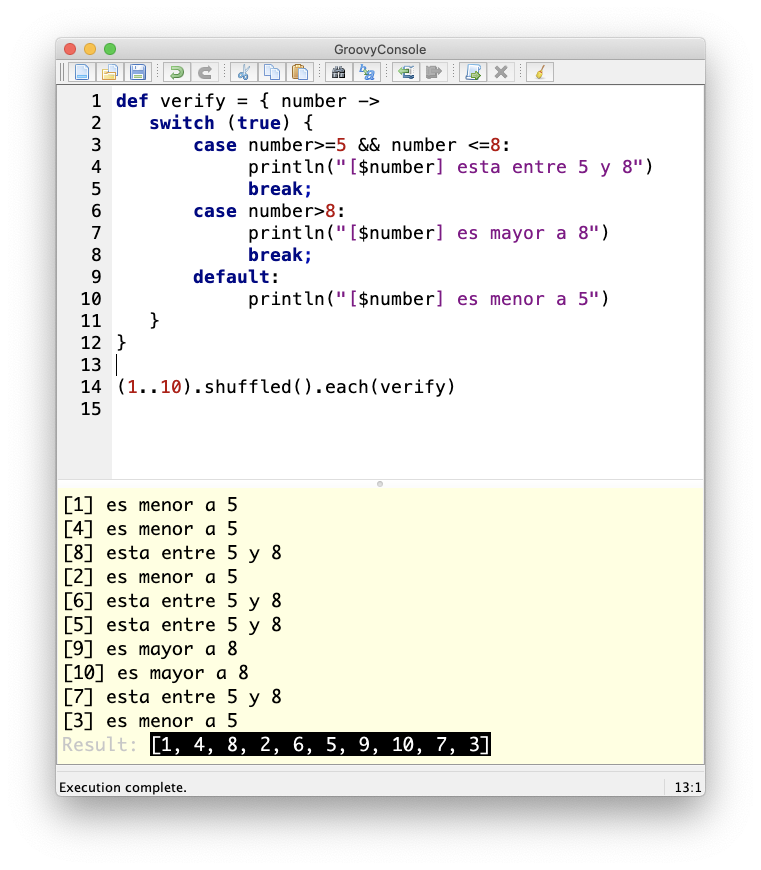Viewport: 761px width, 870px height.
Task: Save the current script
Action: (138, 72)
